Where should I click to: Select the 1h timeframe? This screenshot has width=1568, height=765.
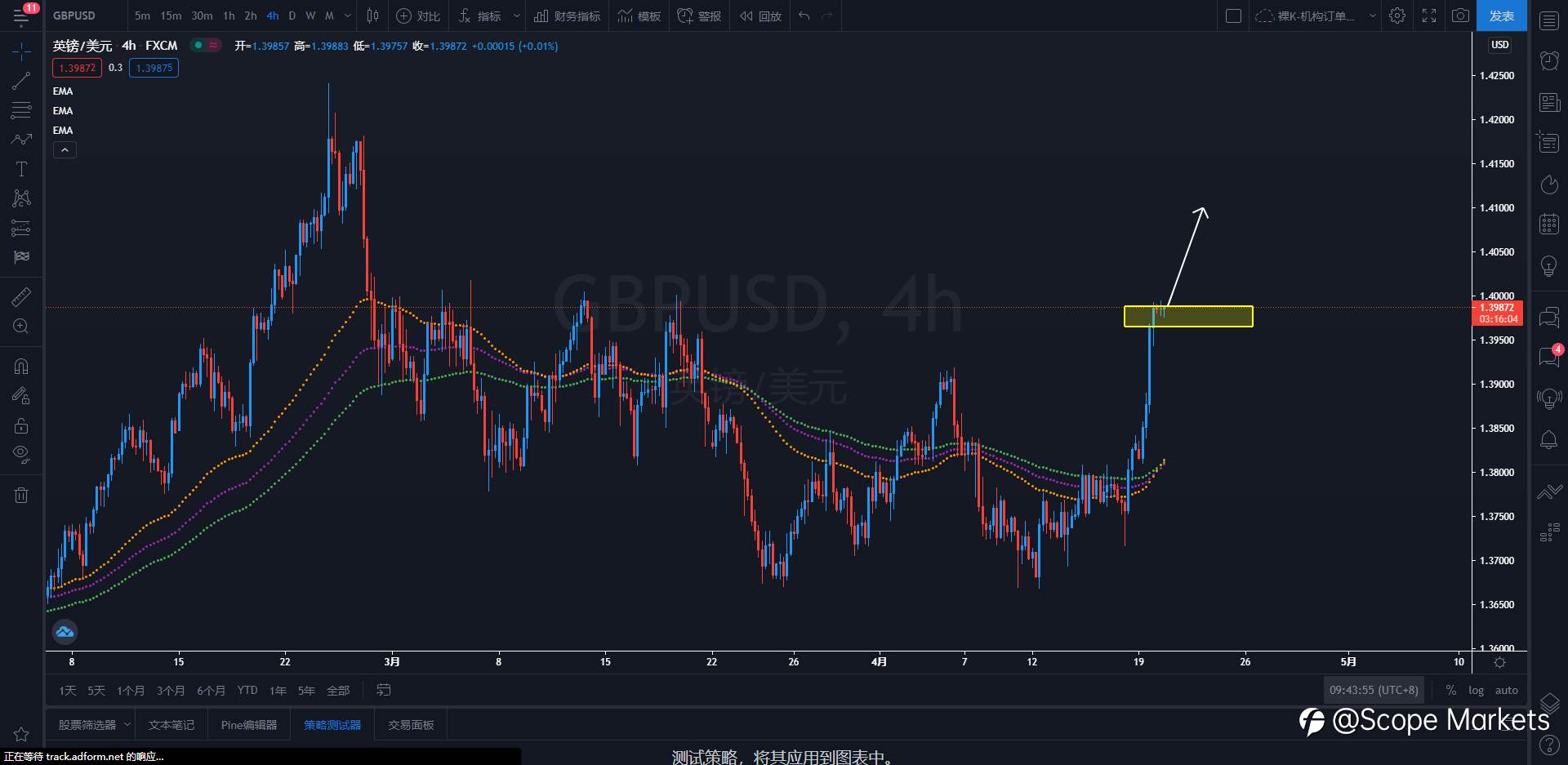tap(229, 16)
